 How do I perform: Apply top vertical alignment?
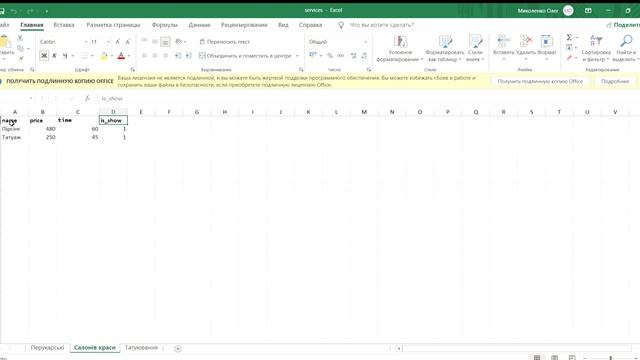point(144,41)
